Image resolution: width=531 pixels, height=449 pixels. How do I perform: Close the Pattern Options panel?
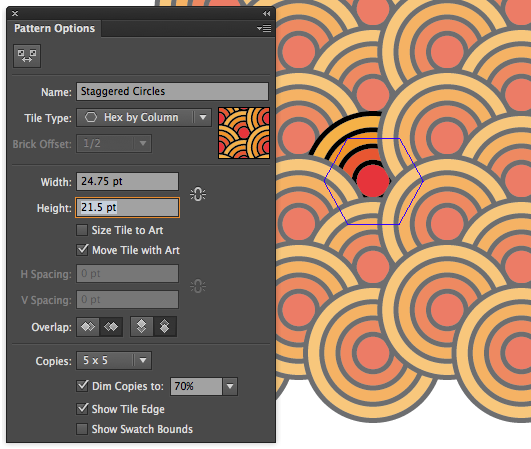15,14
